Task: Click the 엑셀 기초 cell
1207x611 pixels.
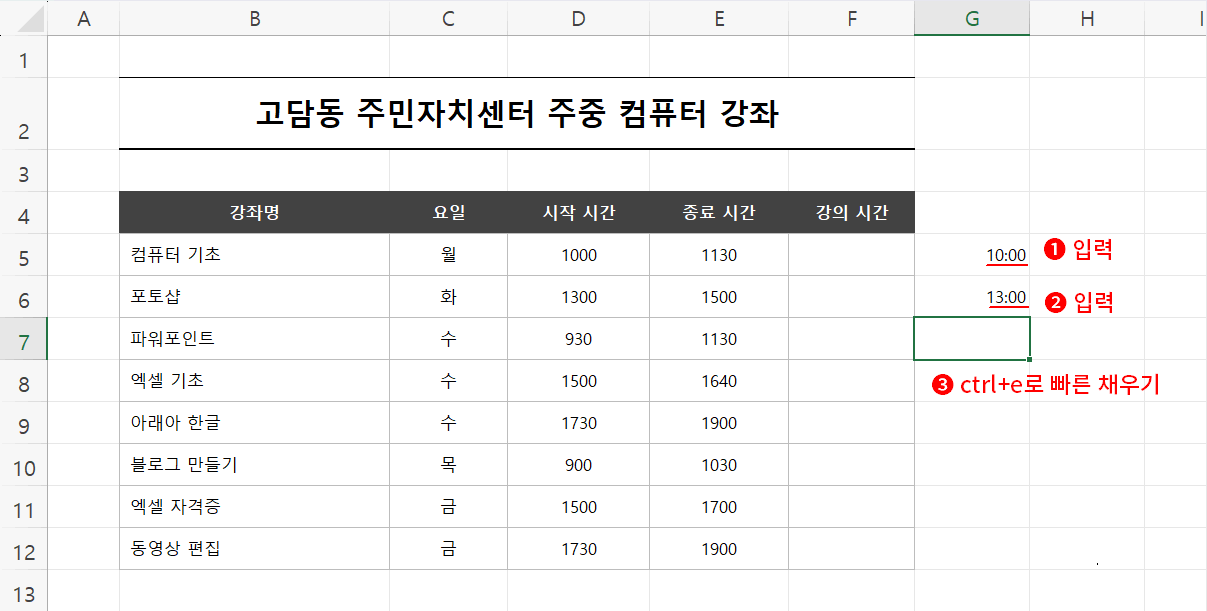Action: 254,381
